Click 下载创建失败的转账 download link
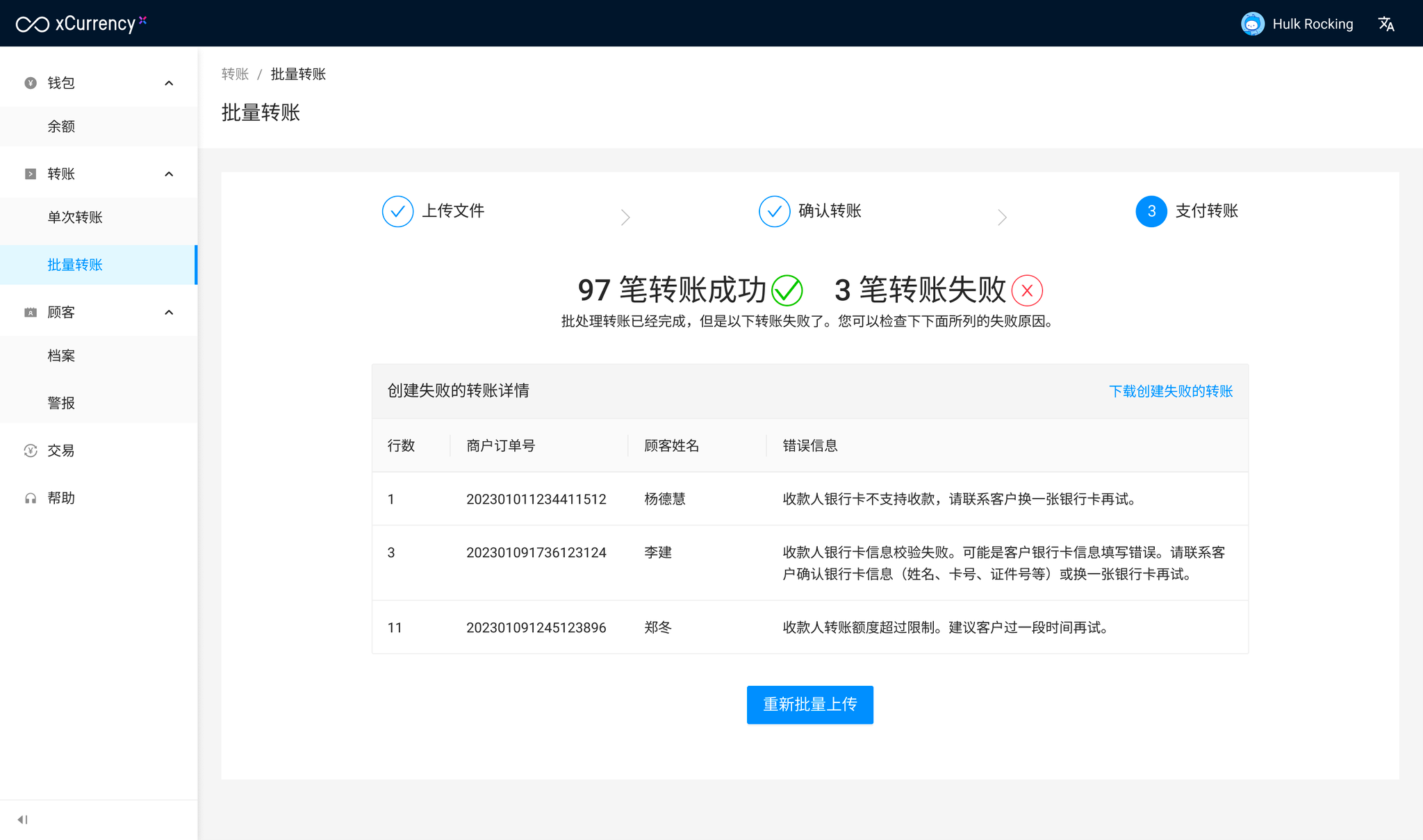Viewport: 1423px width, 840px height. pos(1170,391)
